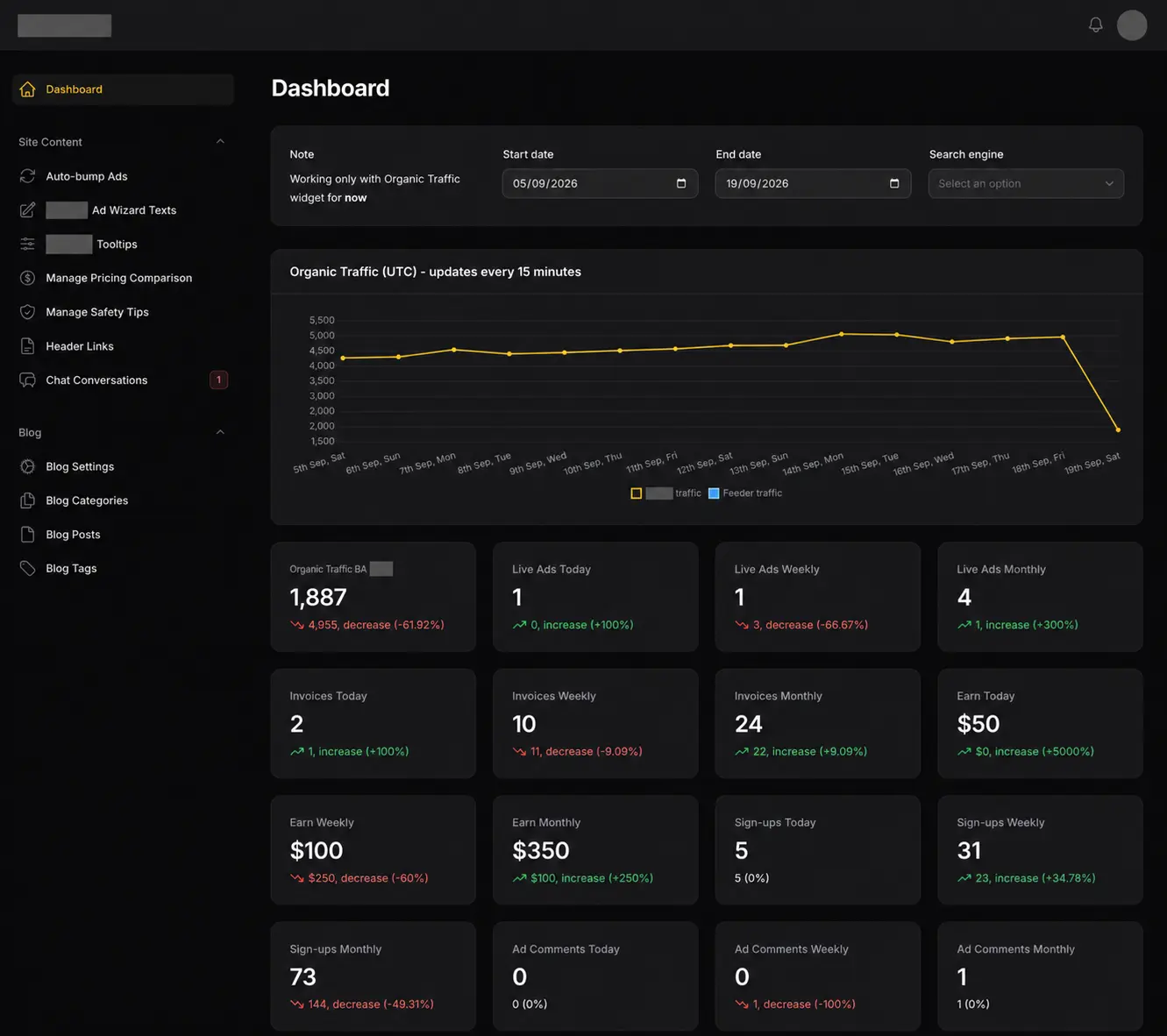1167x1036 pixels.
Task: Click the Organic Traffic (UTC) chart title
Action: point(436,272)
